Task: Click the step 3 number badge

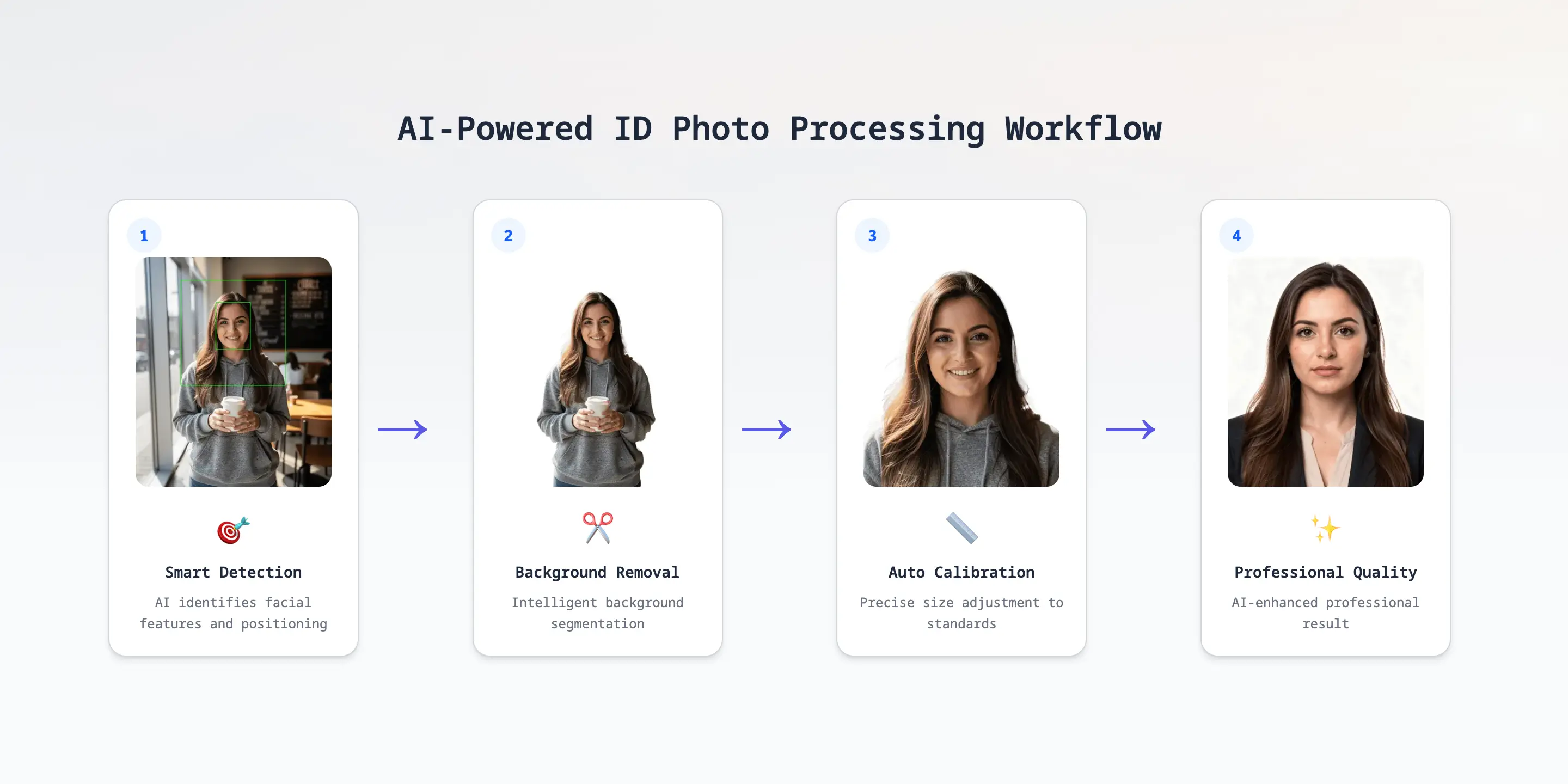Action: point(872,236)
